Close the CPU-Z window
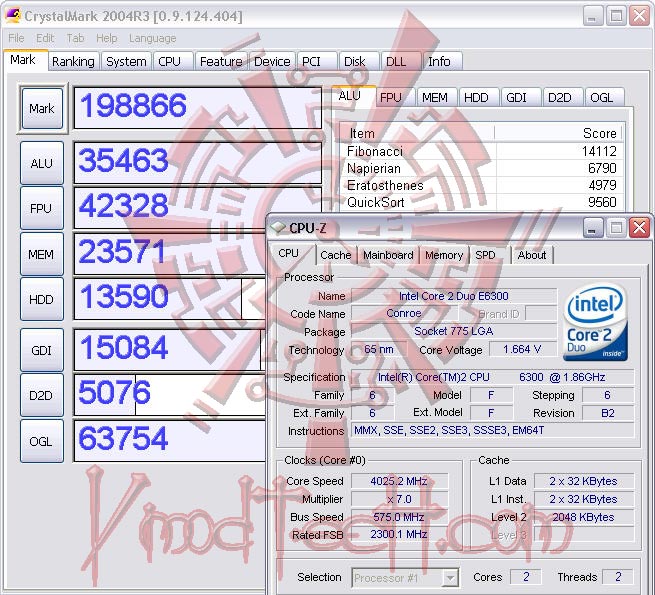655x595 pixels. (x=639, y=228)
